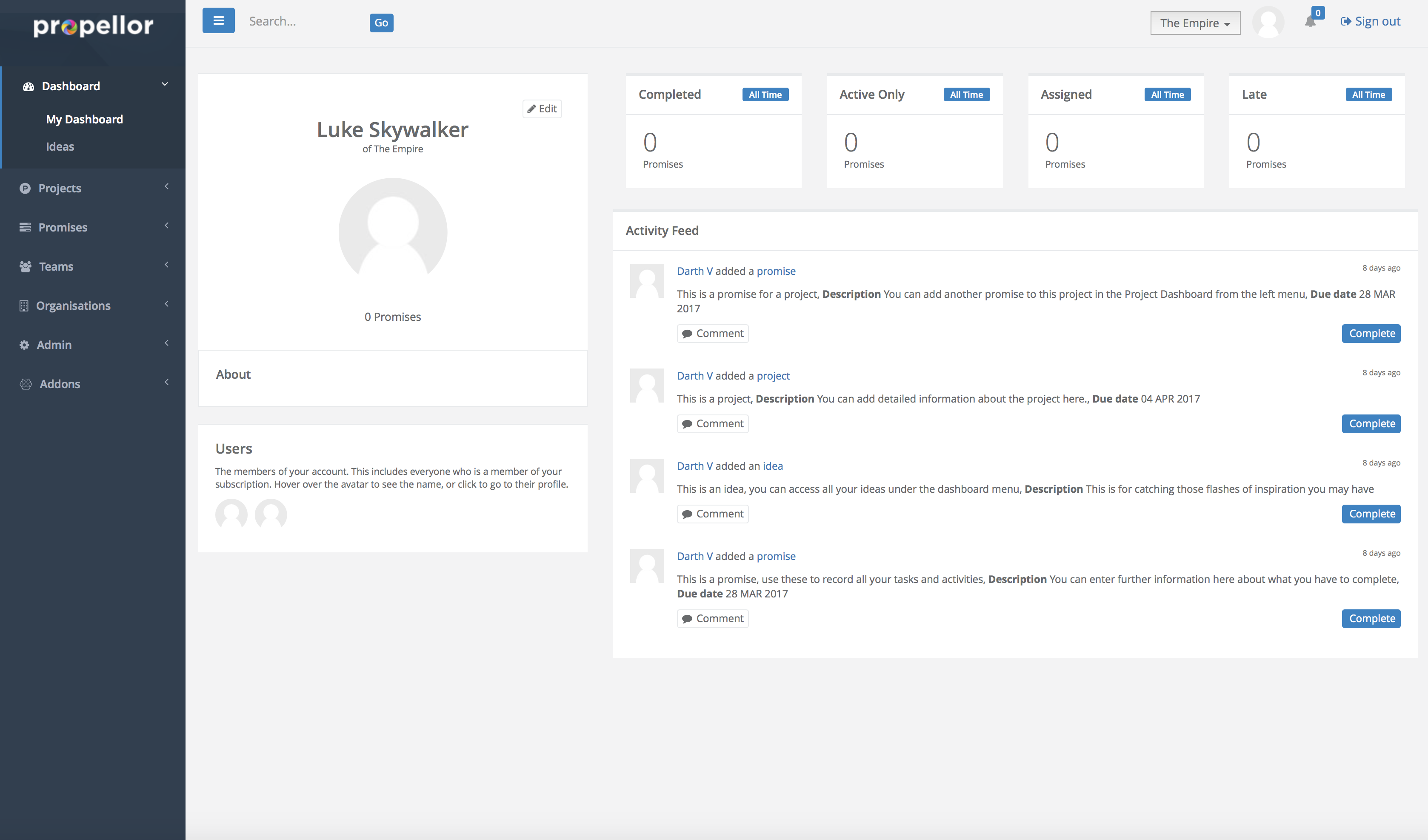Select My Dashboard menu item
This screenshot has height=840, width=1428.
[x=84, y=120]
